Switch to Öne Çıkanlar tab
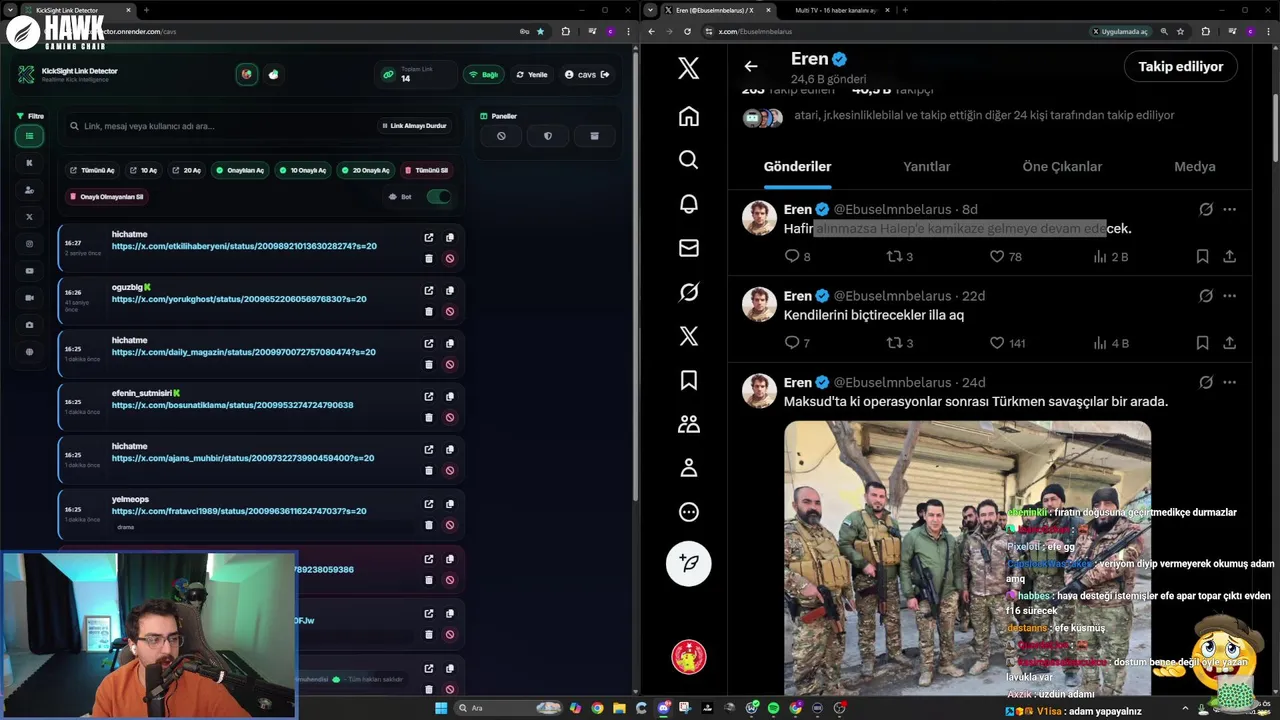The width and height of the screenshot is (1280, 720). tap(1062, 167)
